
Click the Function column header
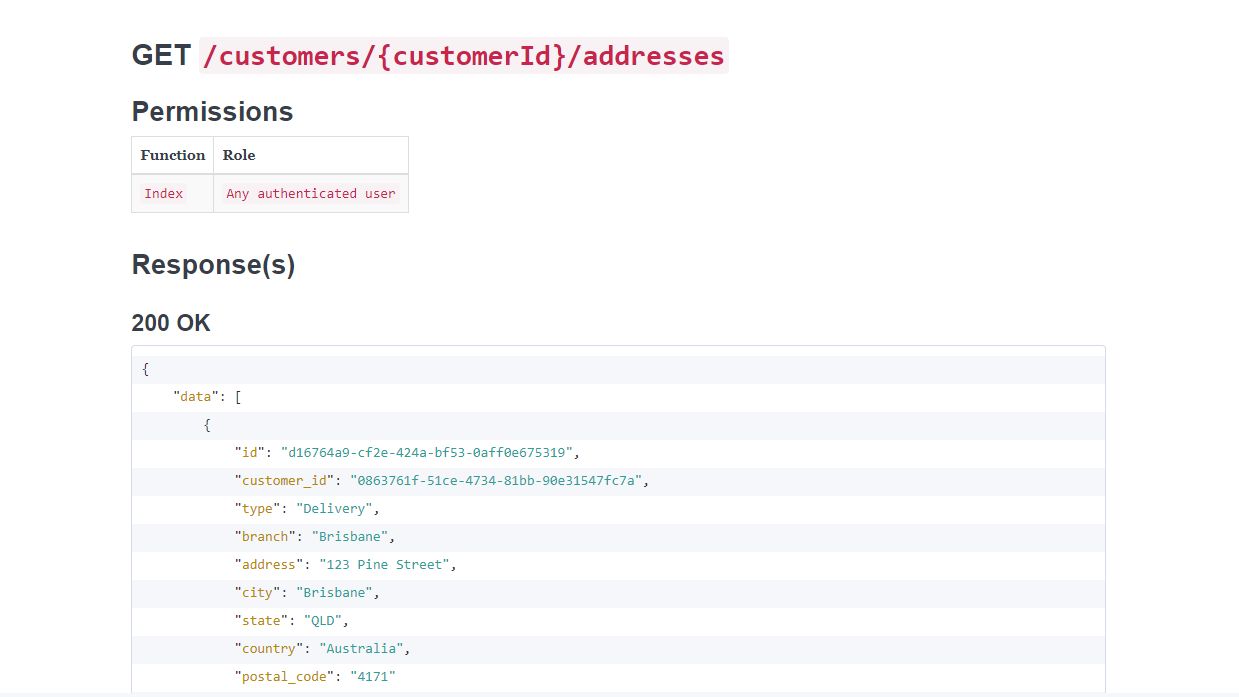pos(172,155)
